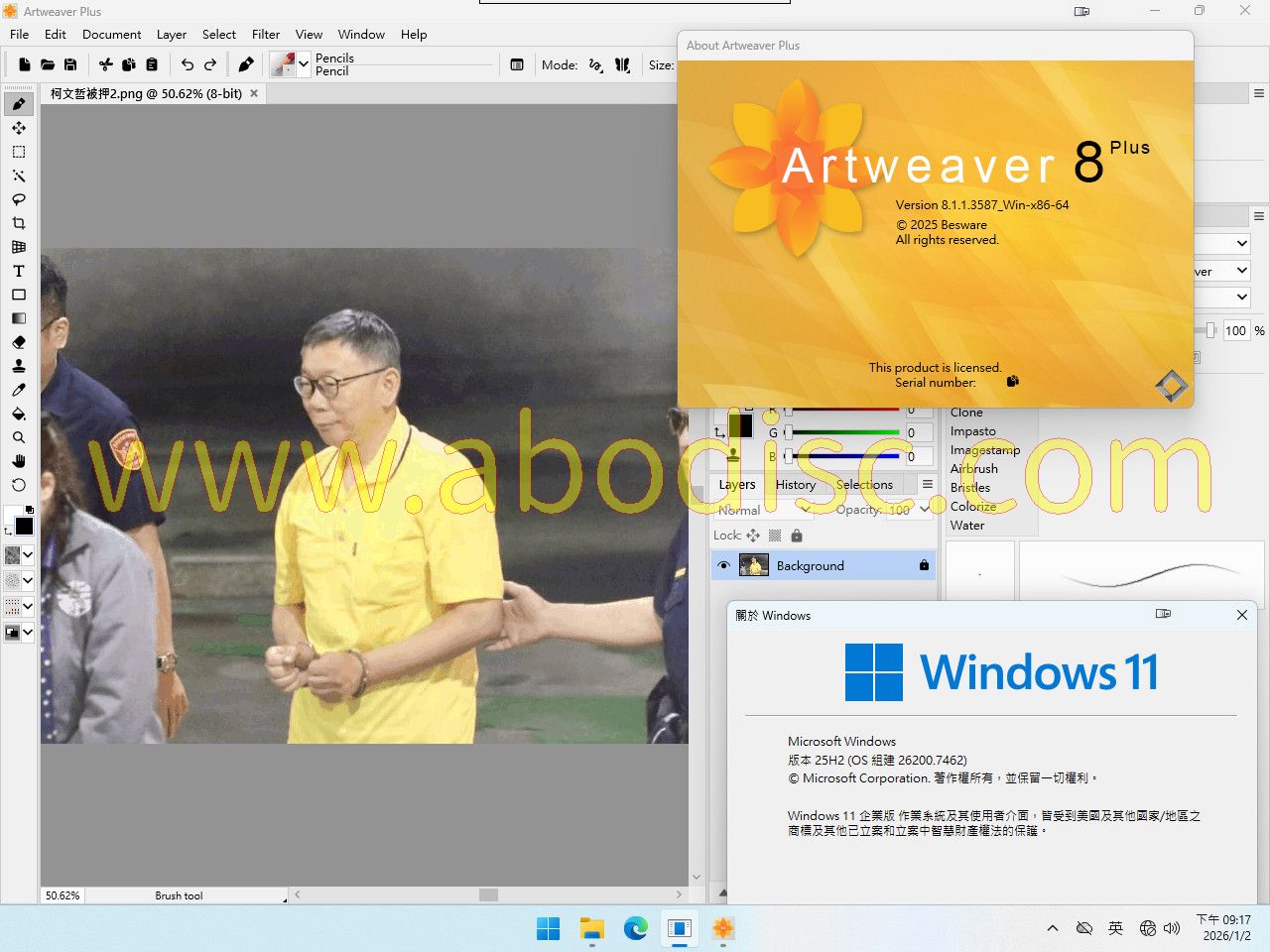
Task: Expand the layer Opacity dropdown
Action: tap(925, 510)
